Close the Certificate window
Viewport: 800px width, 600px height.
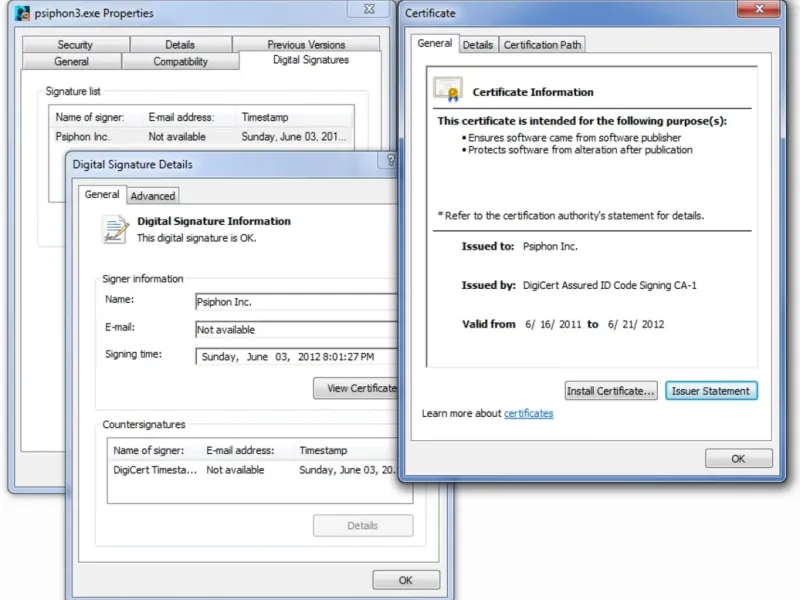pyautogui.click(x=759, y=9)
